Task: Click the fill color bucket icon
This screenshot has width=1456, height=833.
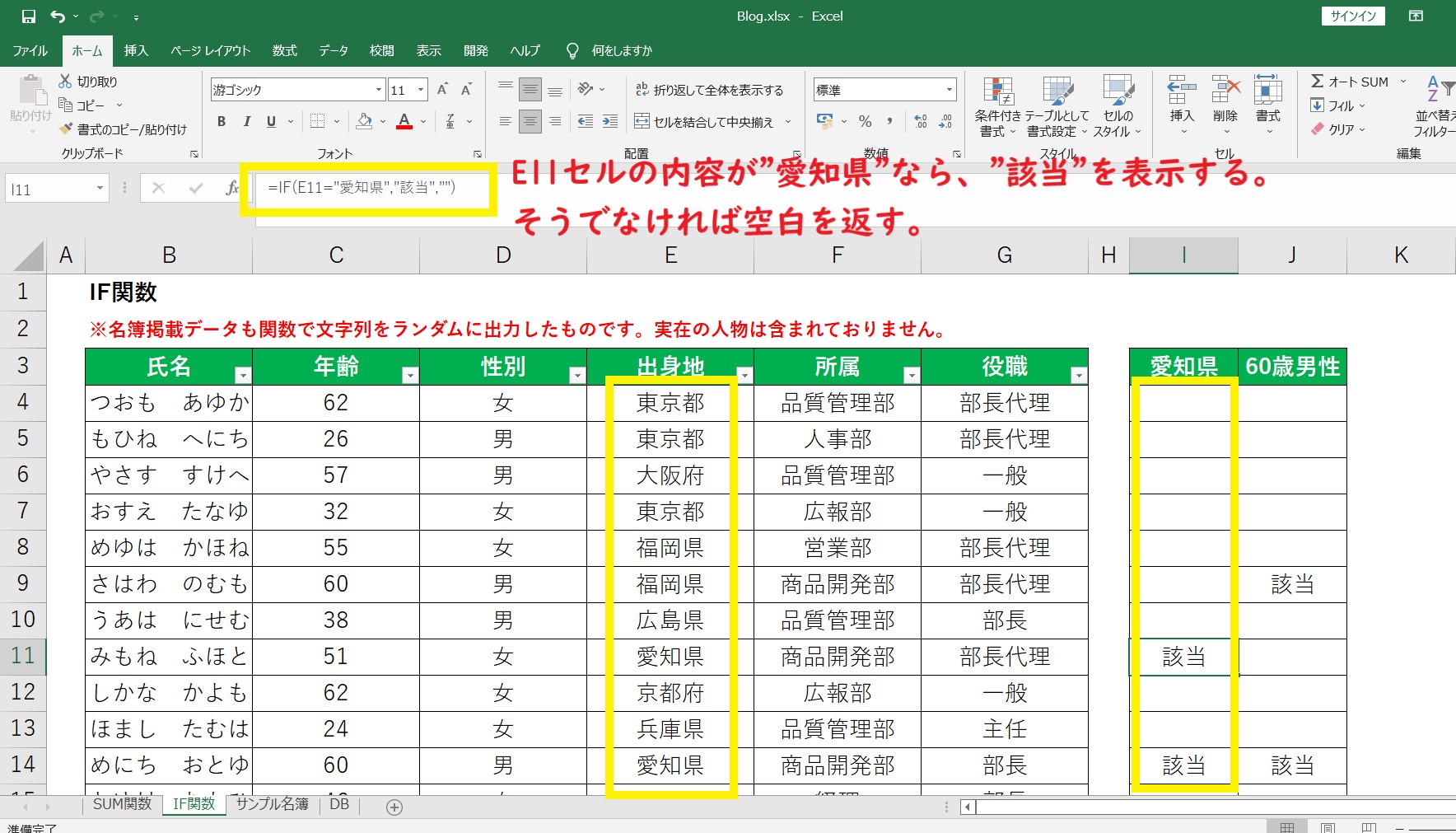Action: [364, 122]
